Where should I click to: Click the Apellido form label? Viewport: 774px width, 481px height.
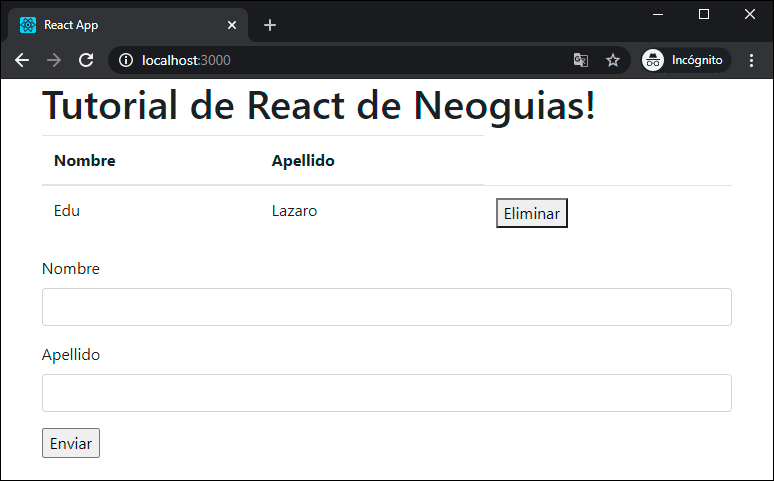tap(71, 355)
